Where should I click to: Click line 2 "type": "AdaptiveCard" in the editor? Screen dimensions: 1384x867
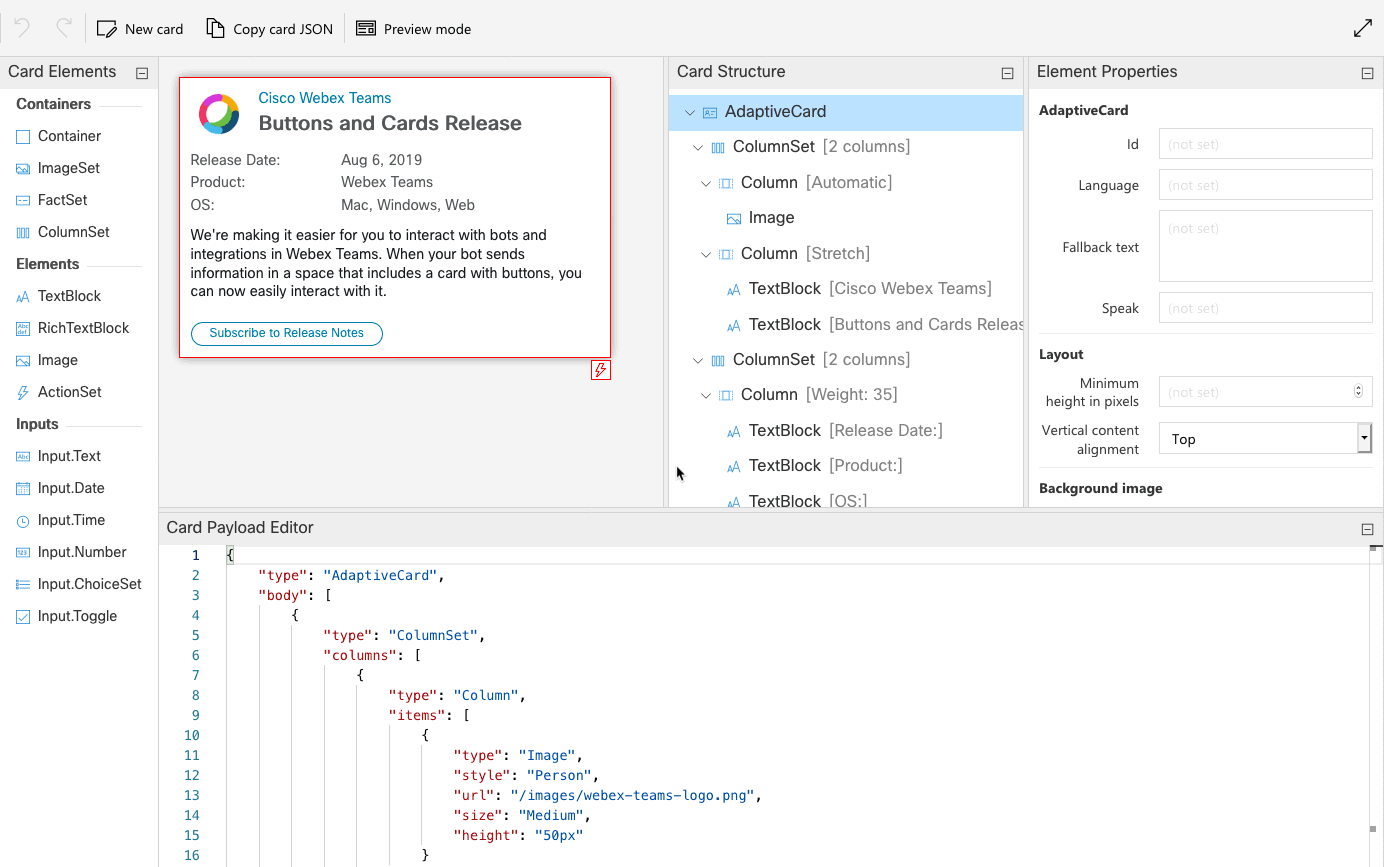350,575
